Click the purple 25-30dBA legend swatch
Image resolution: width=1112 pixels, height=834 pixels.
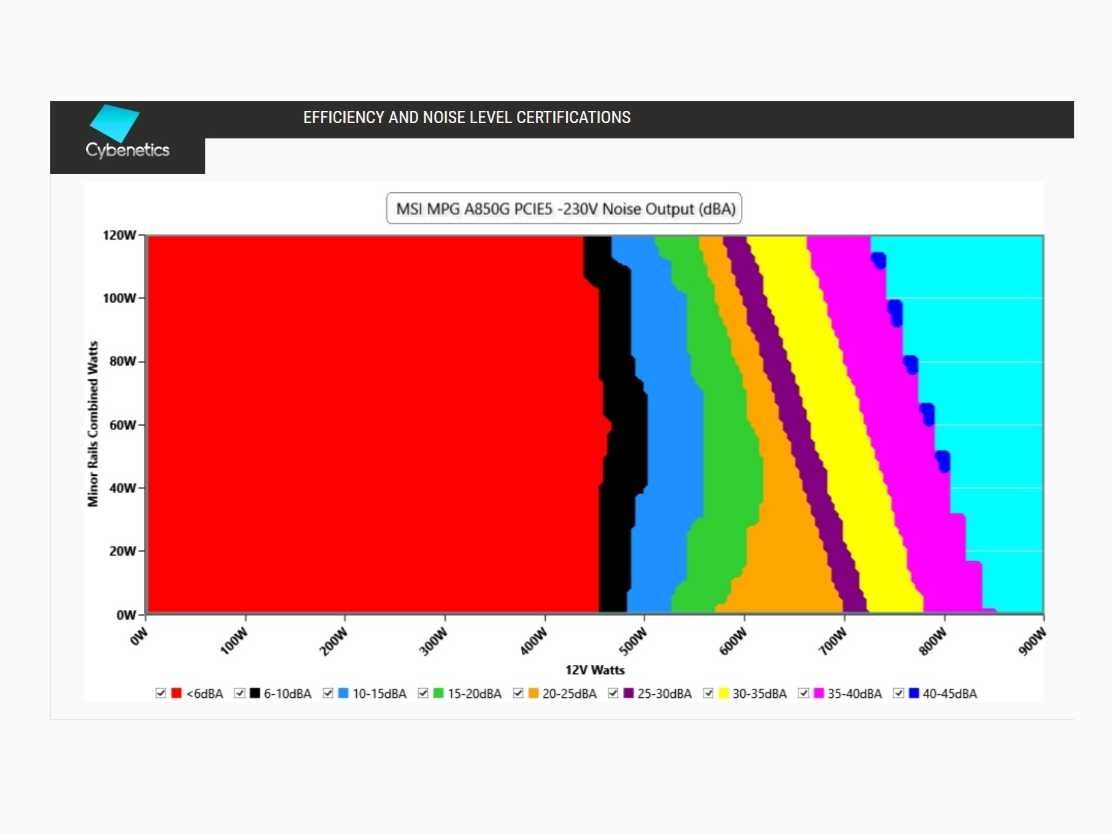click(628, 693)
